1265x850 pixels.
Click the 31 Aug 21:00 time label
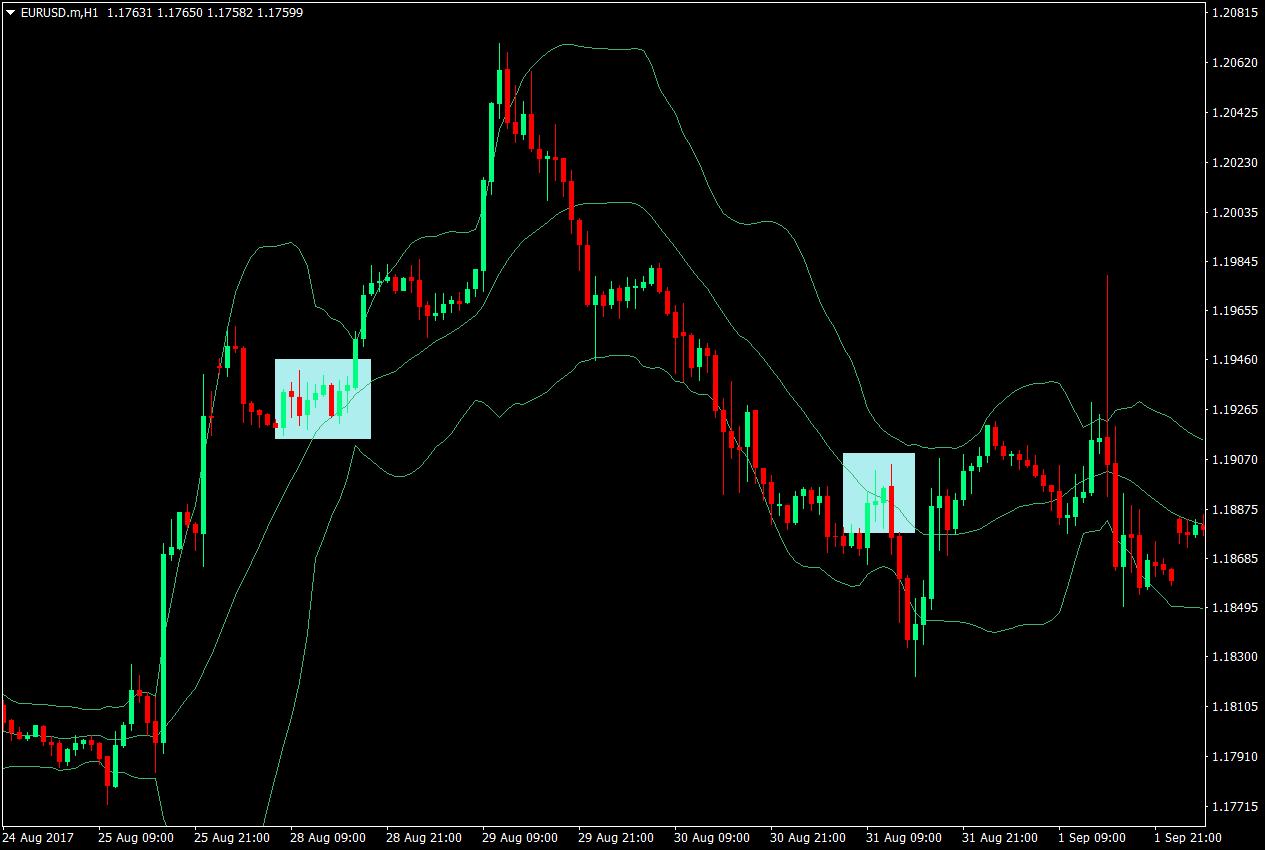tap(998, 837)
